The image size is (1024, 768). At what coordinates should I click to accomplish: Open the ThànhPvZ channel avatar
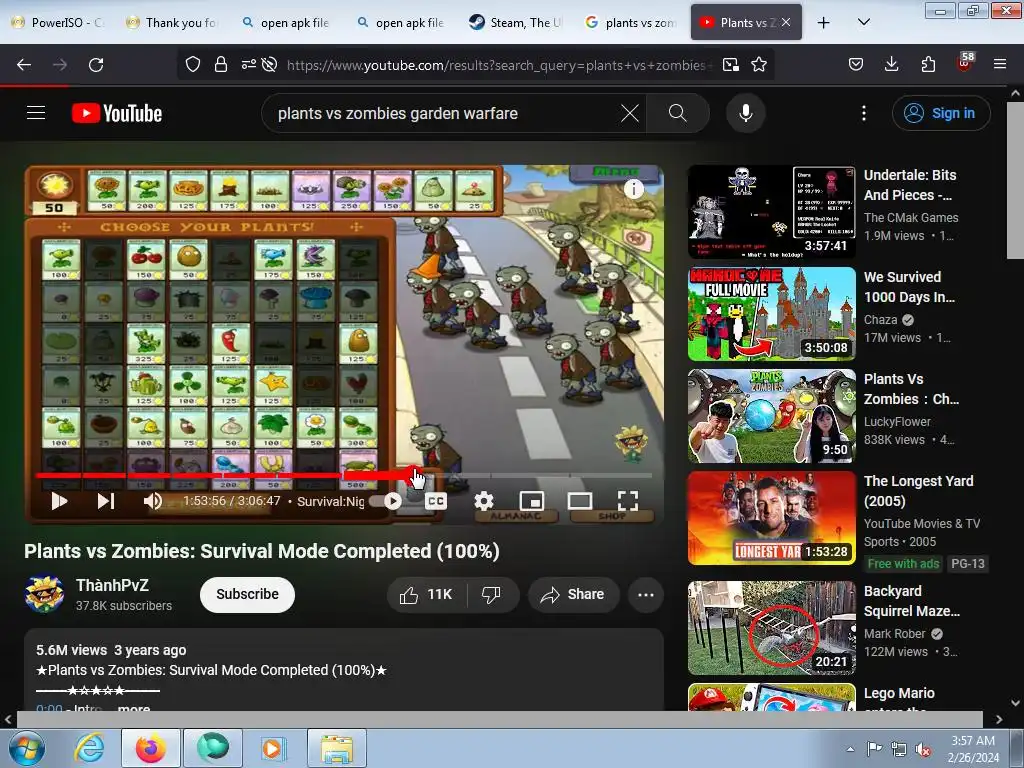(x=44, y=594)
